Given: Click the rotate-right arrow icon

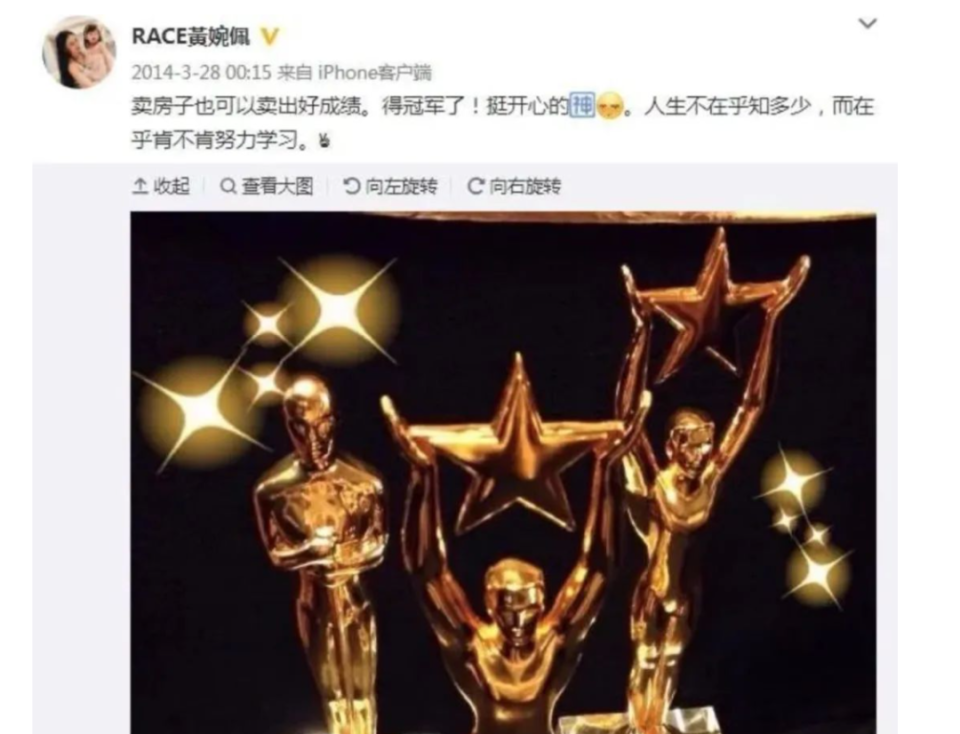Looking at the screenshot, I should click(476, 186).
